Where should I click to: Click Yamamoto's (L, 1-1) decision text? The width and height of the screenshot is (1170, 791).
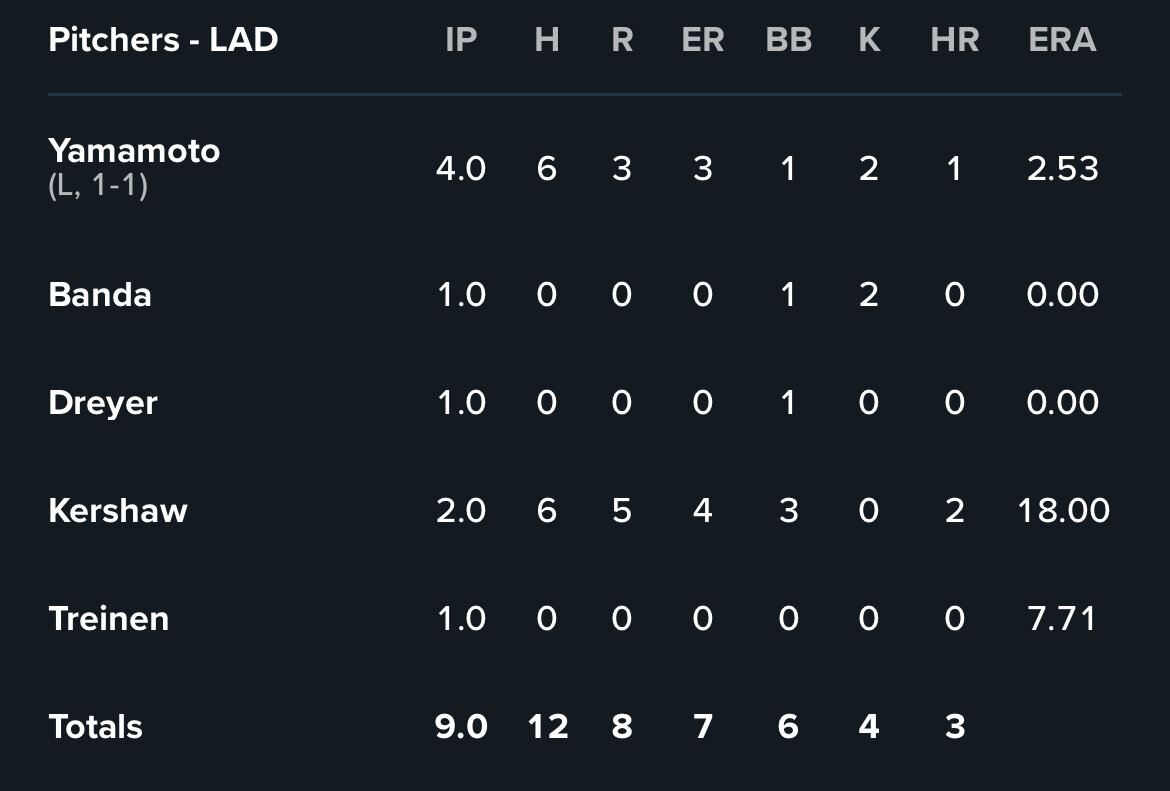[98, 186]
